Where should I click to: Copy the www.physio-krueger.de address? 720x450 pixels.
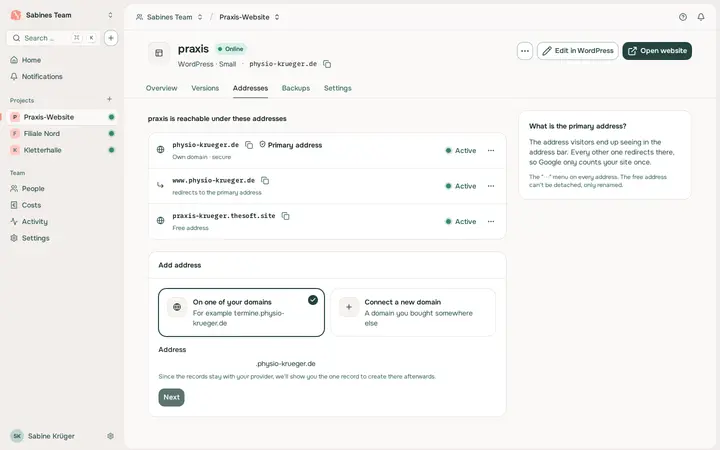coord(265,180)
